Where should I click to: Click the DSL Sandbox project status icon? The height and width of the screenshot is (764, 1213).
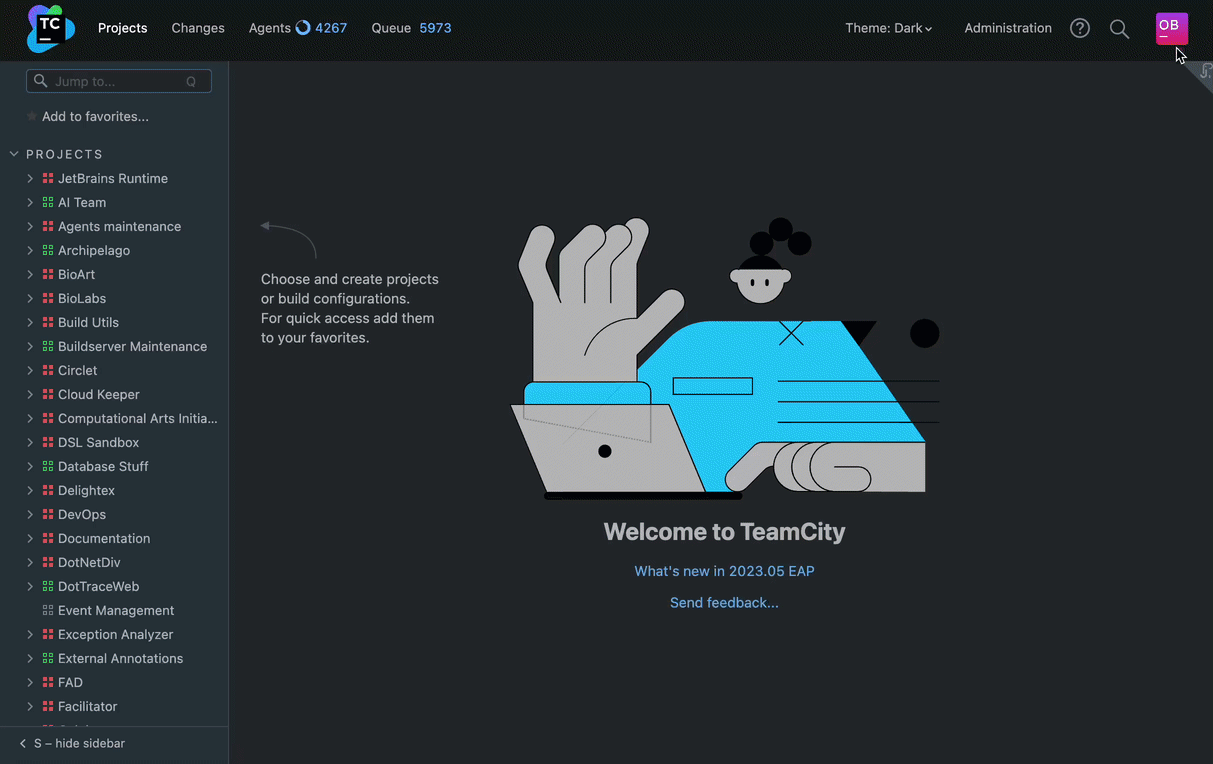point(48,443)
